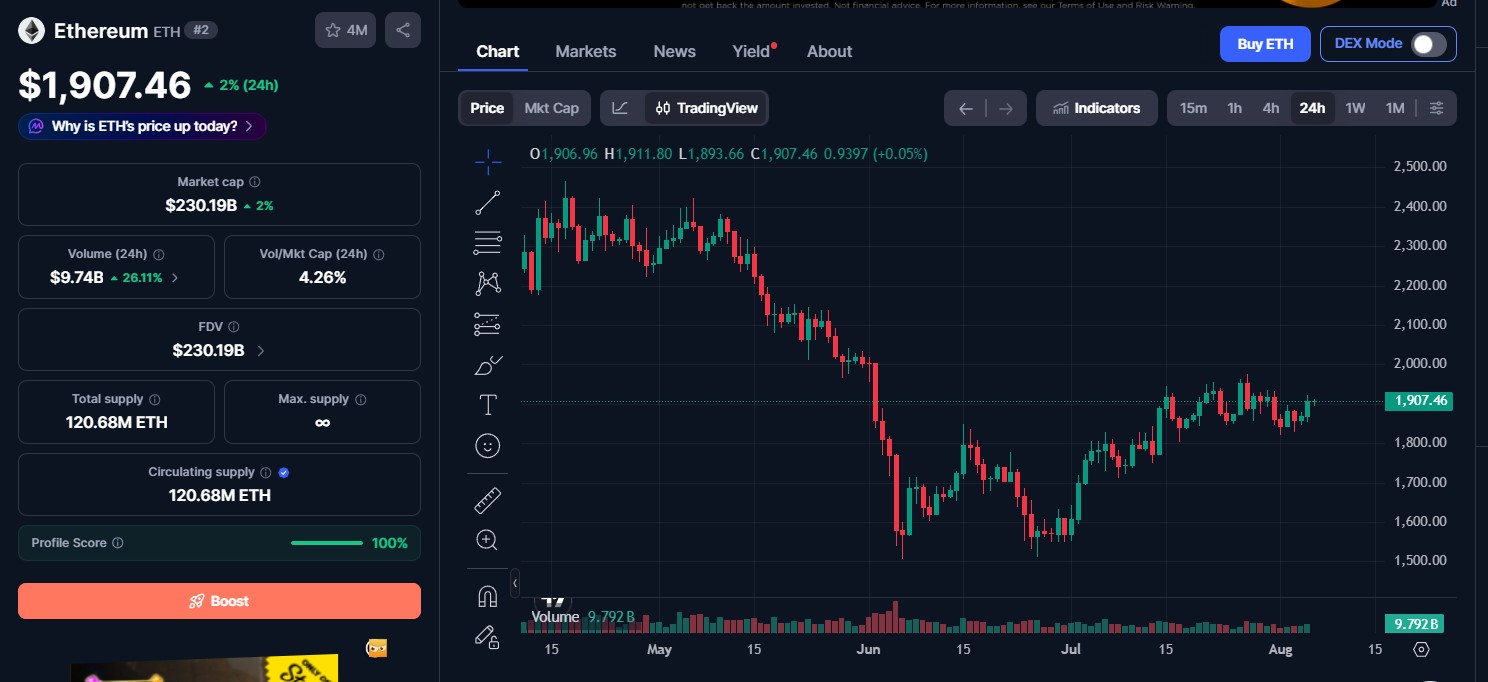Select the Mkt Cap chart option

pos(551,108)
